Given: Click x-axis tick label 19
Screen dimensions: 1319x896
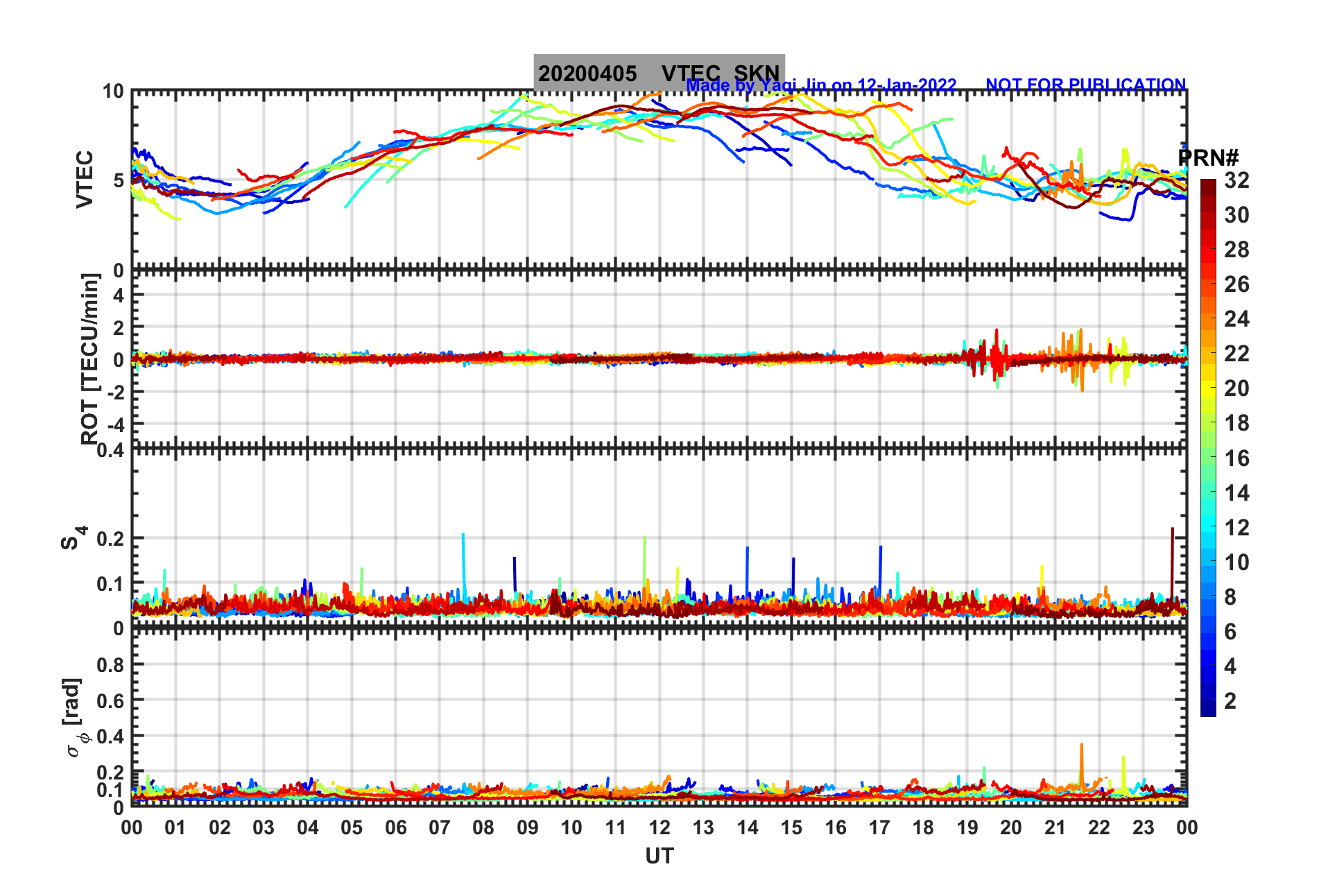Looking at the screenshot, I should [x=967, y=827].
